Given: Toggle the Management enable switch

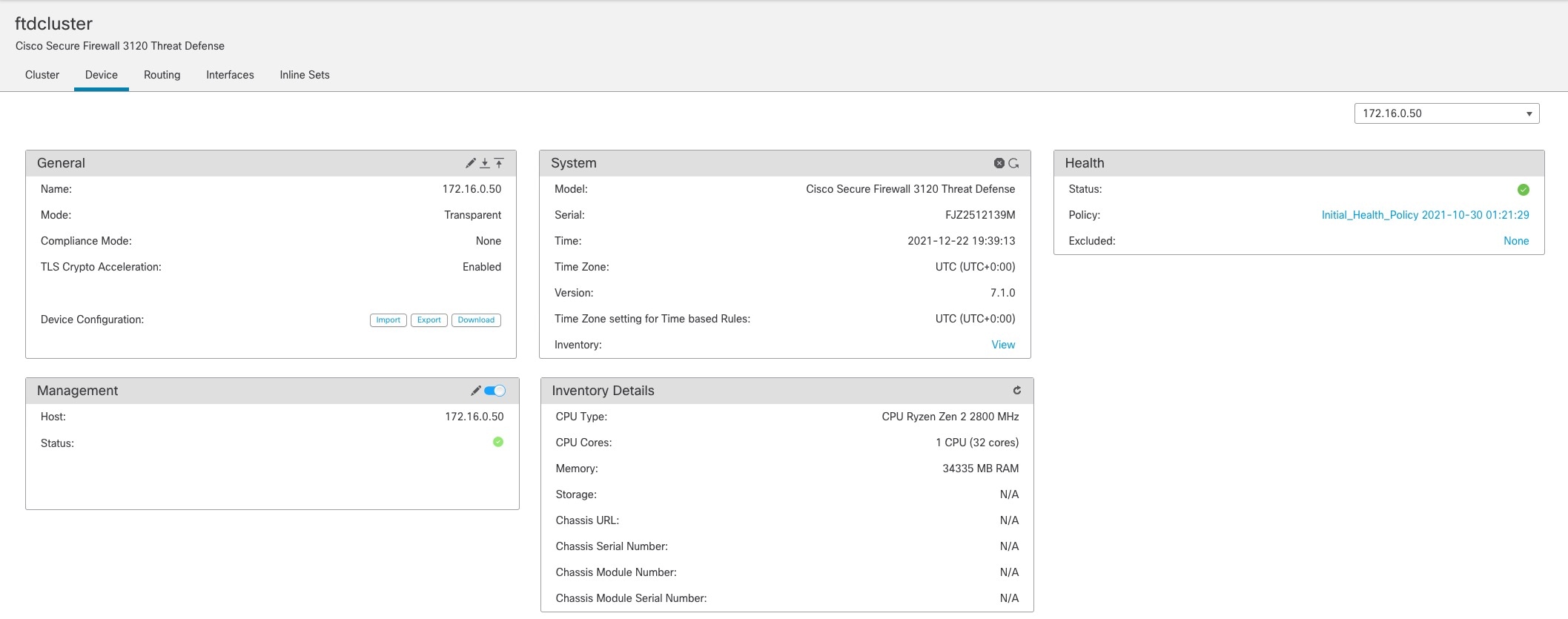Looking at the screenshot, I should point(494,391).
